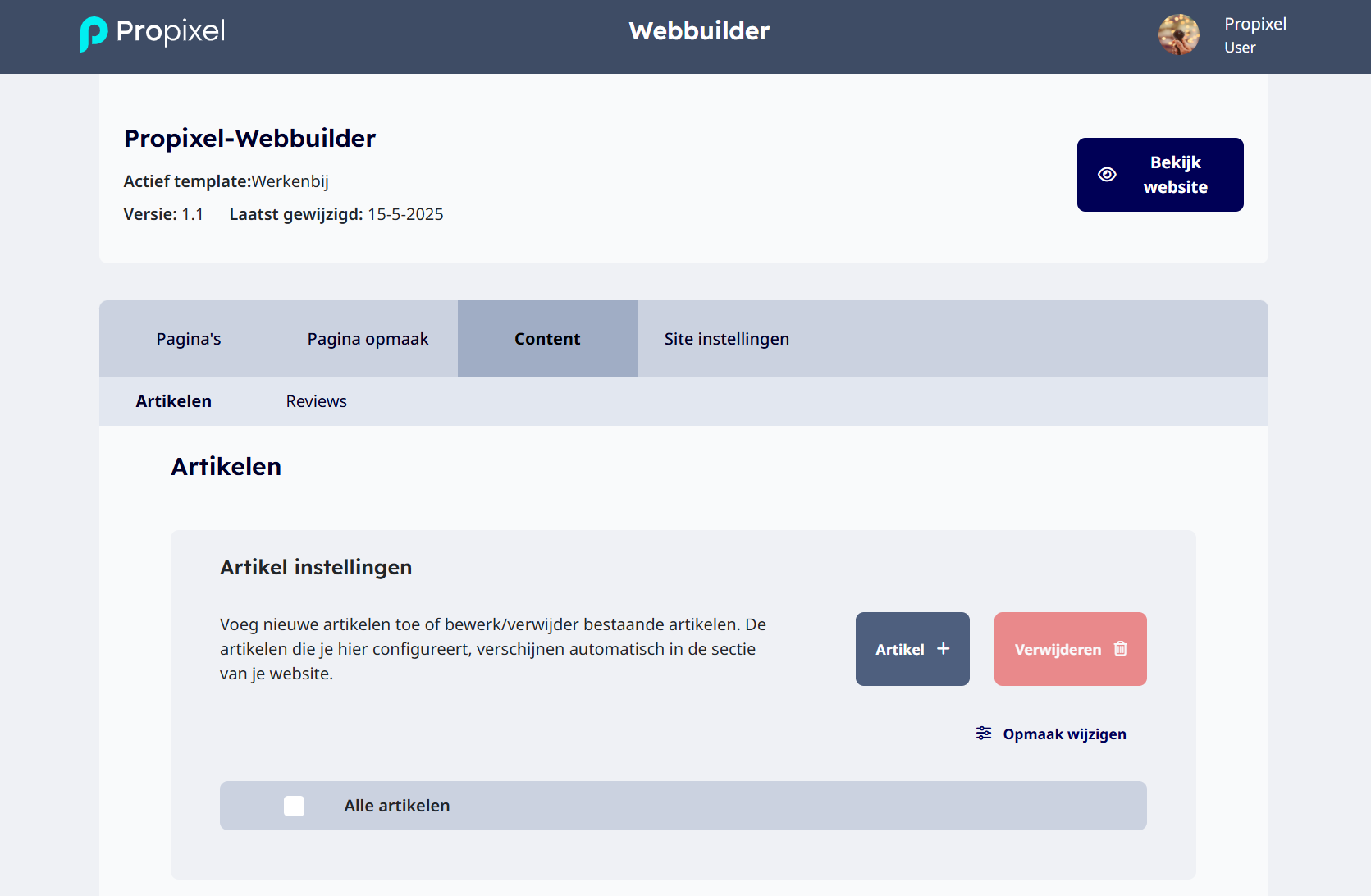The width and height of the screenshot is (1371, 896).
Task: Click the sliders icon beside Opmaak wijzigen
Action: point(984,734)
